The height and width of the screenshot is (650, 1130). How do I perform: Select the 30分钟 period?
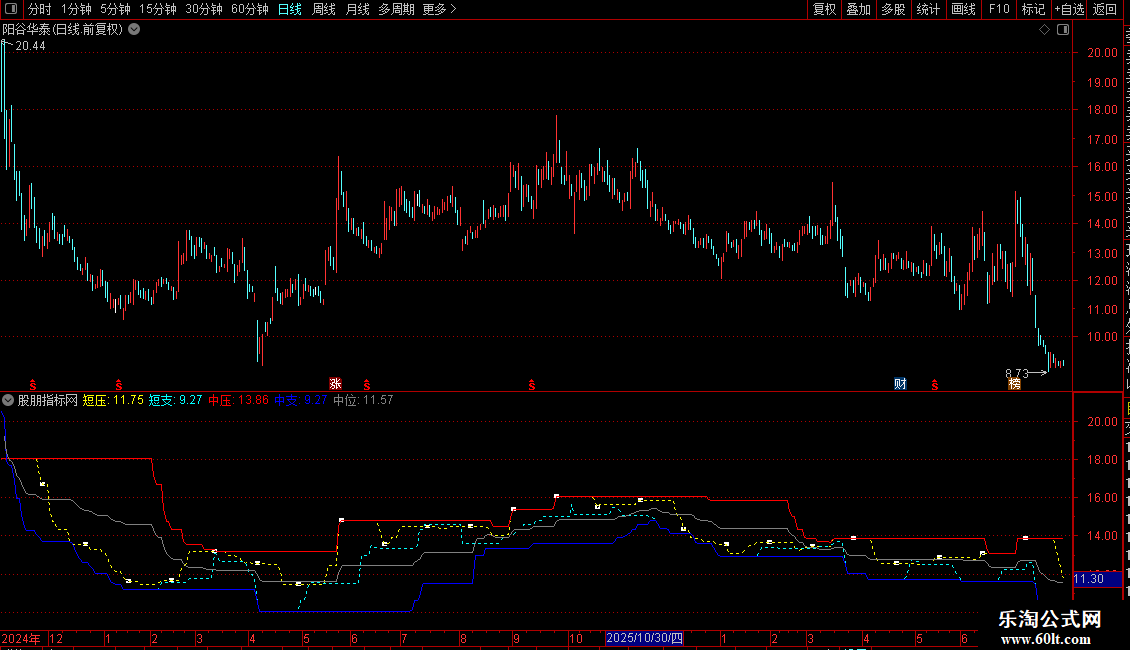click(204, 9)
